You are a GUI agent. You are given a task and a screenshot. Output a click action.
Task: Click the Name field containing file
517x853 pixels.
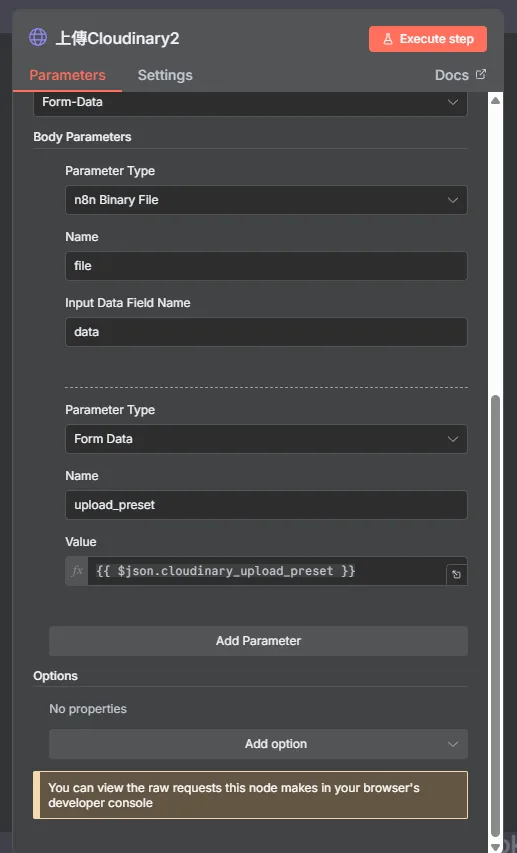point(266,265)
